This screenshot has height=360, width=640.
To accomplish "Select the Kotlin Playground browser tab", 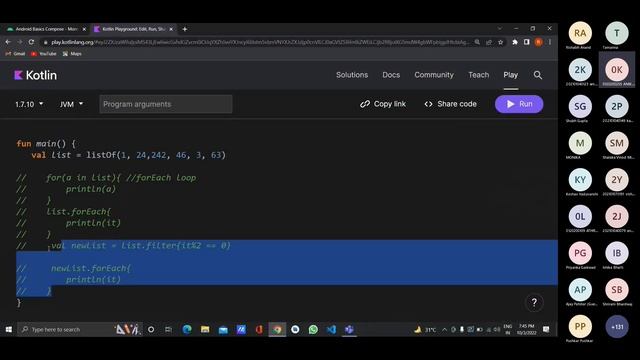I will click(x=130, y=29).
